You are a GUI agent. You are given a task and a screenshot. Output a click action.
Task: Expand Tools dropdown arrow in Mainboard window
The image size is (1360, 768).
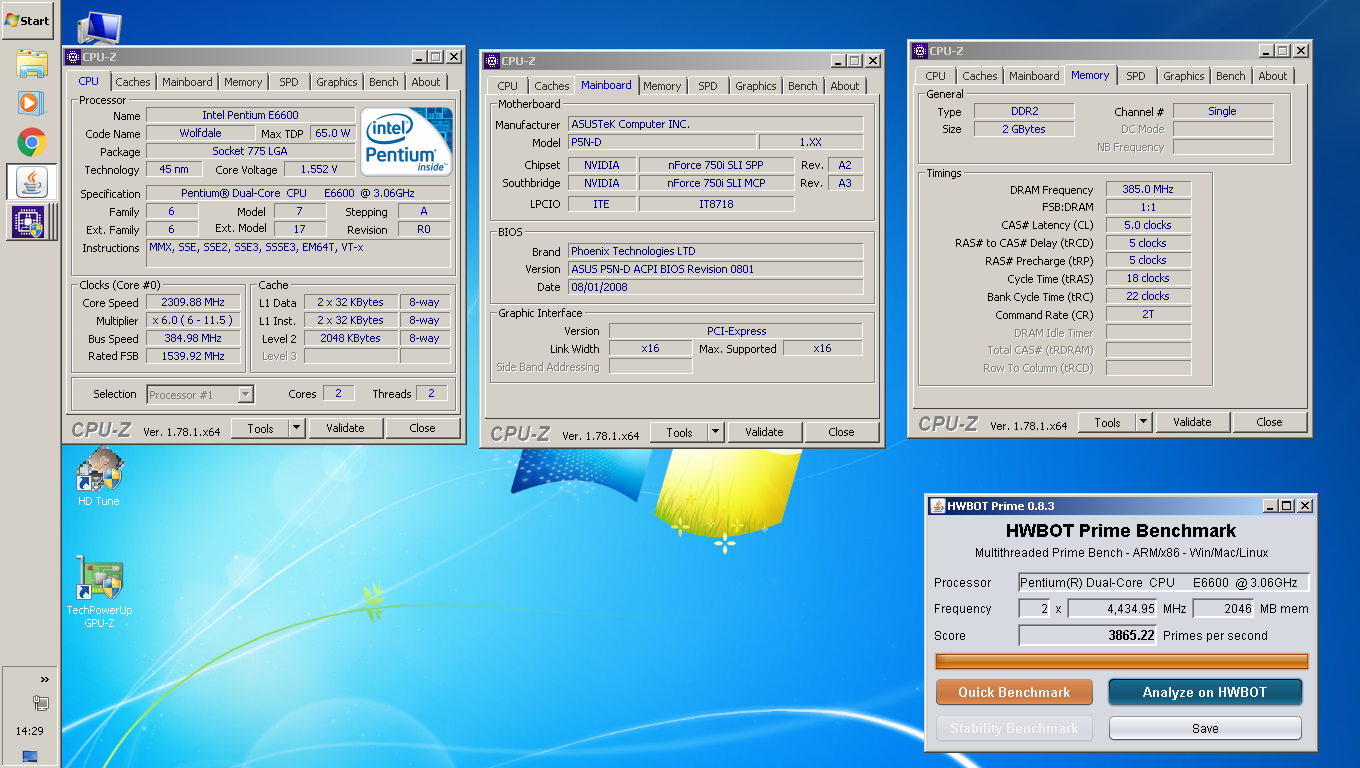(715, 432)
